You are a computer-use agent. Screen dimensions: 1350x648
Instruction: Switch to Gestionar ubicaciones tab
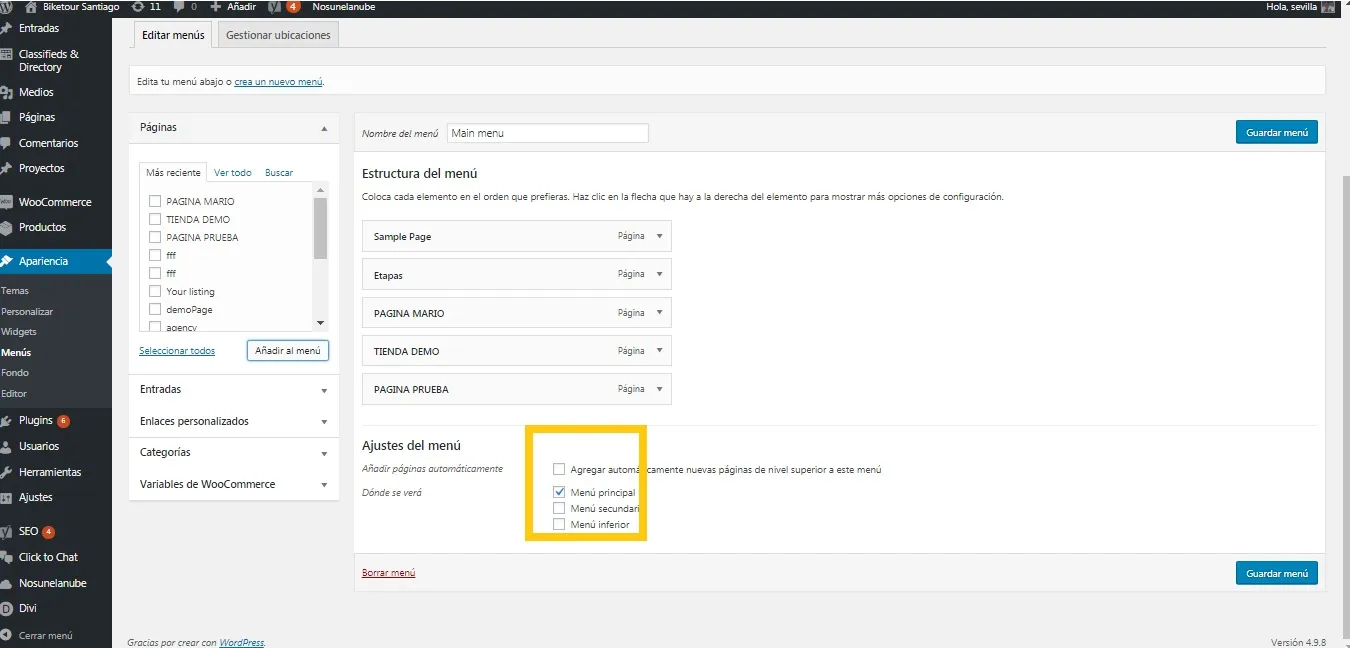278,35
